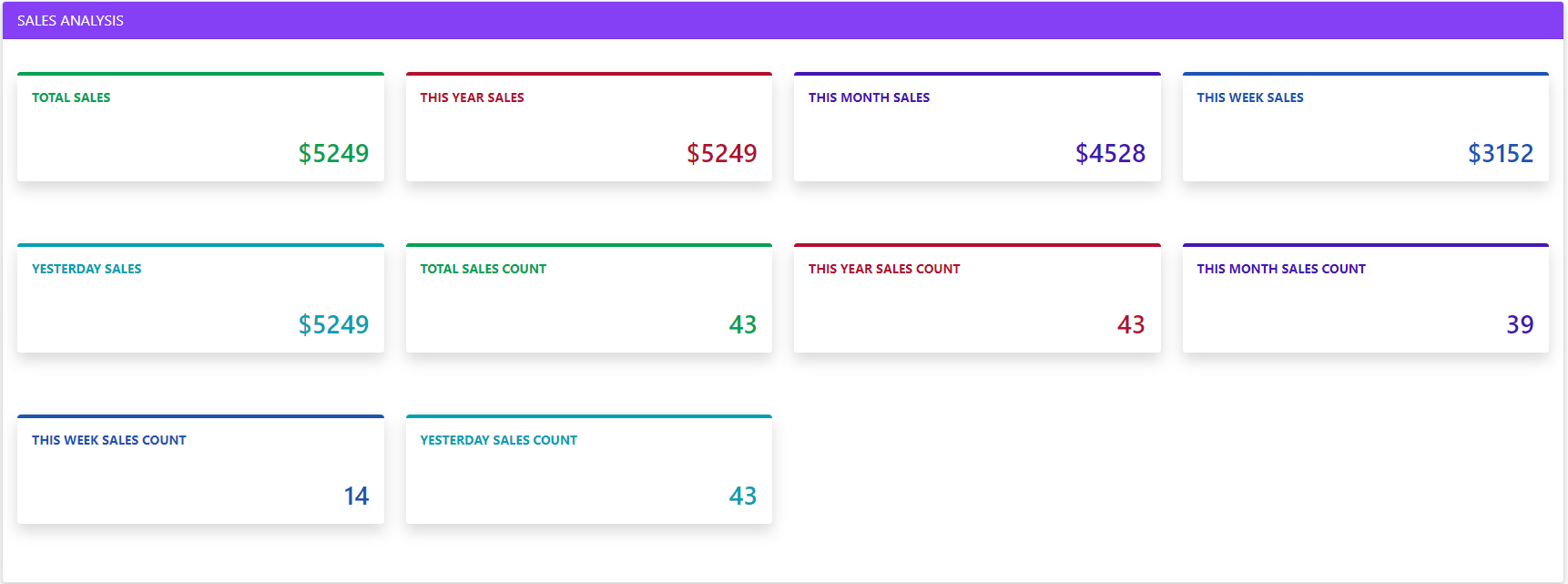Screen dimensions: 1568x584
Task: Select the This Week Sales card heading
Action: pyautogui.click(x=1249, y=97)
